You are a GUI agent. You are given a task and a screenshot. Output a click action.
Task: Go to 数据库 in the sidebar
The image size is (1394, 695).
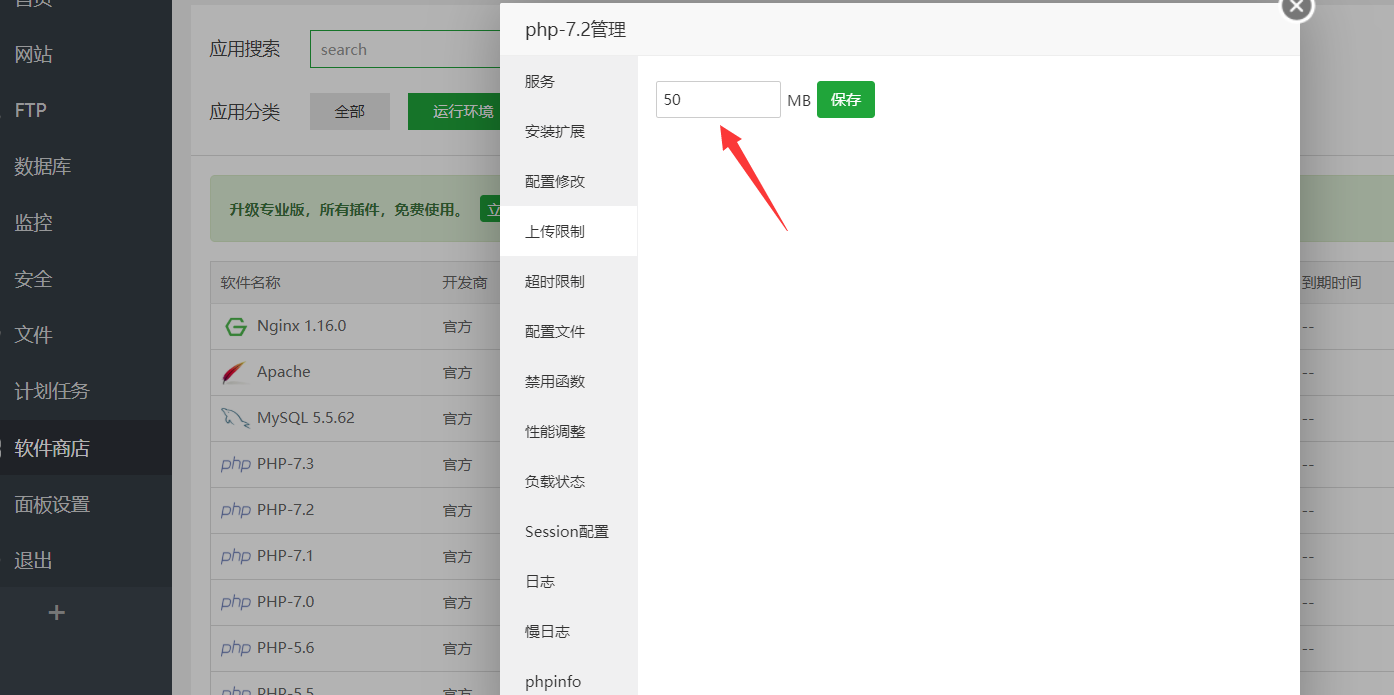(43, 167)
